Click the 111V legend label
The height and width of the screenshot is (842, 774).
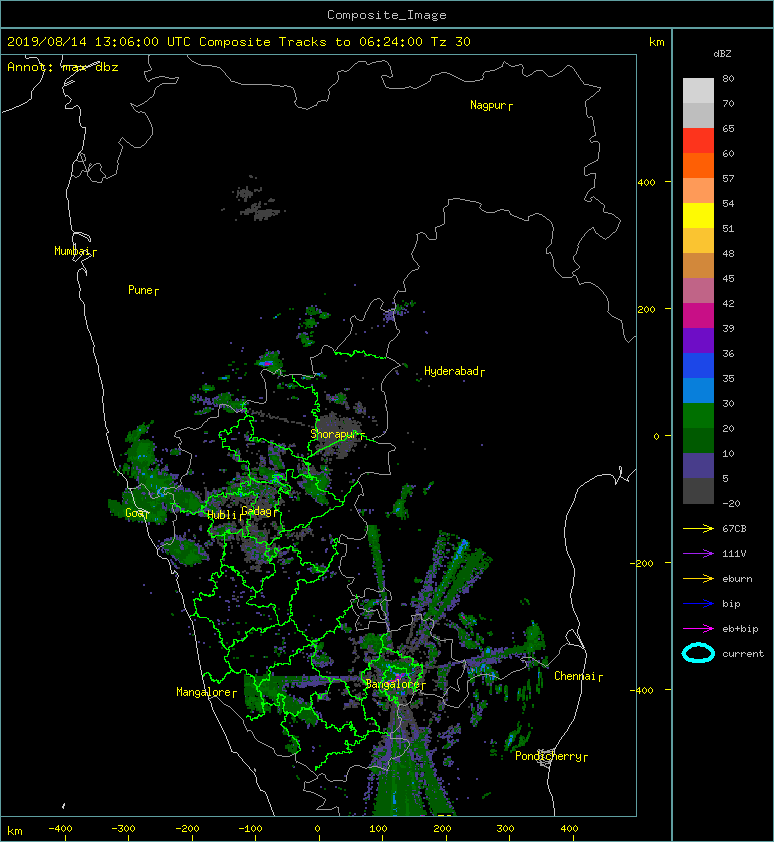734,554
